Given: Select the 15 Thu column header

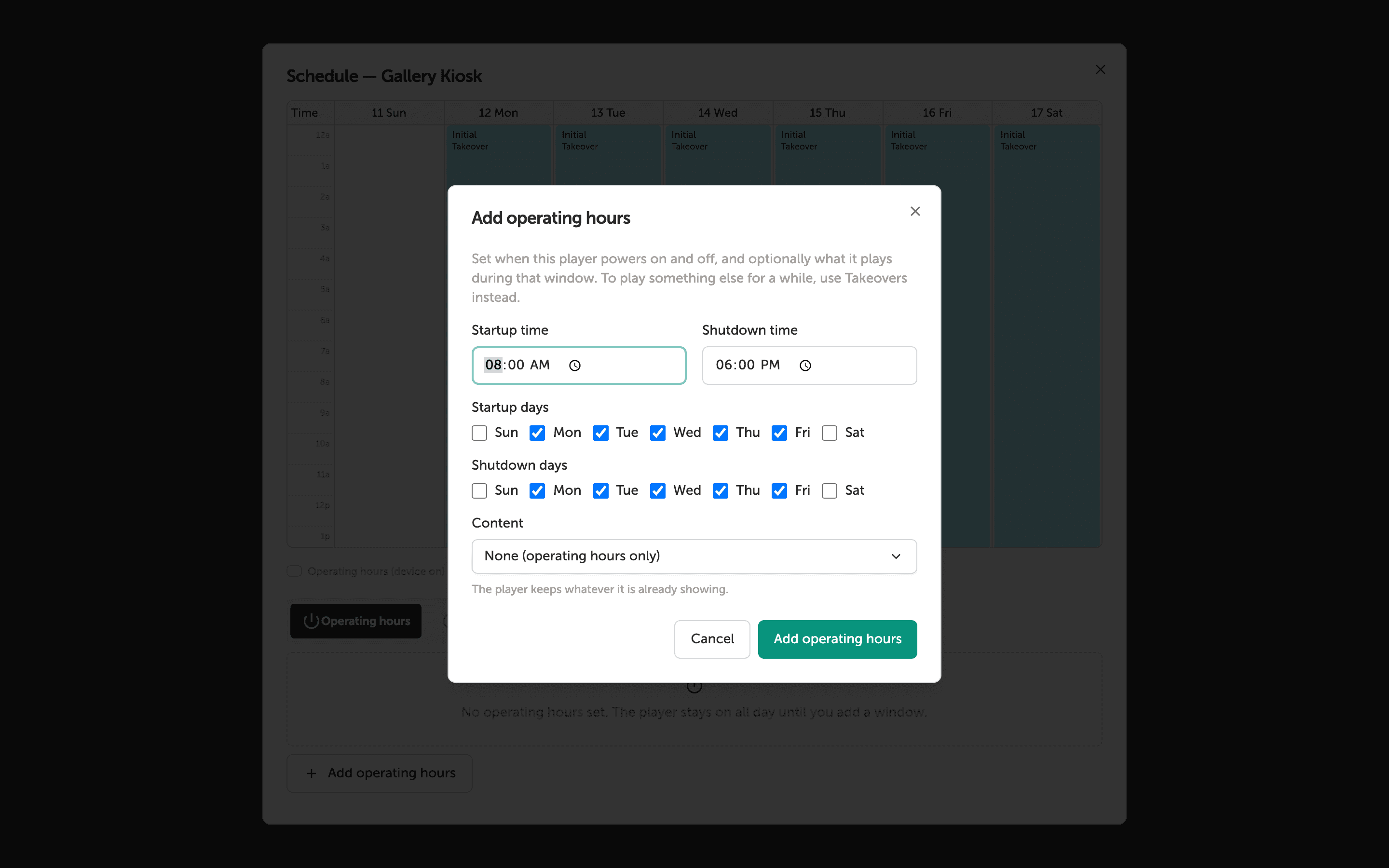Looking at the screenshot, I should [x=827, y=112].
